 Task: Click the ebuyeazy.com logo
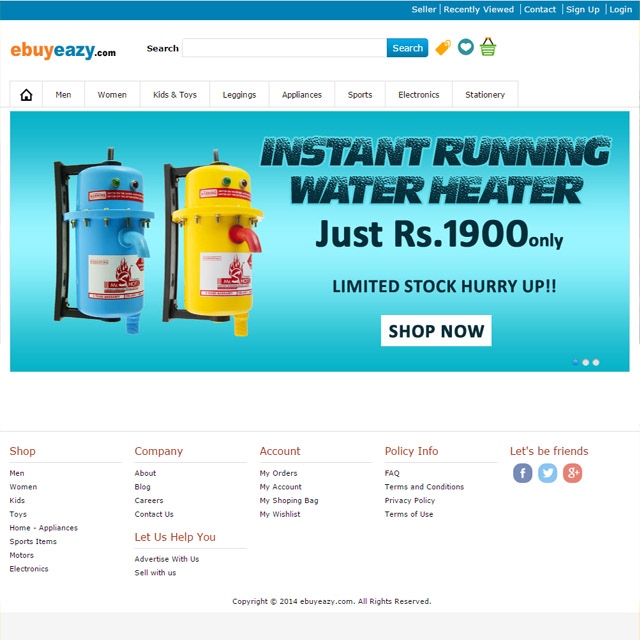click(x=63, y=50)
